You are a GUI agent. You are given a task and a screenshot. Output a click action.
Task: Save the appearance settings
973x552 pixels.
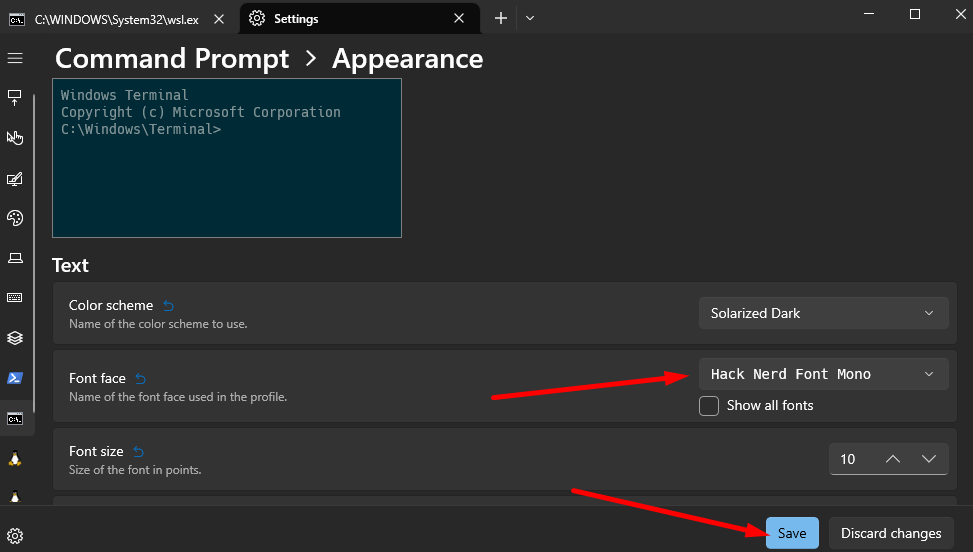point(792,533)
